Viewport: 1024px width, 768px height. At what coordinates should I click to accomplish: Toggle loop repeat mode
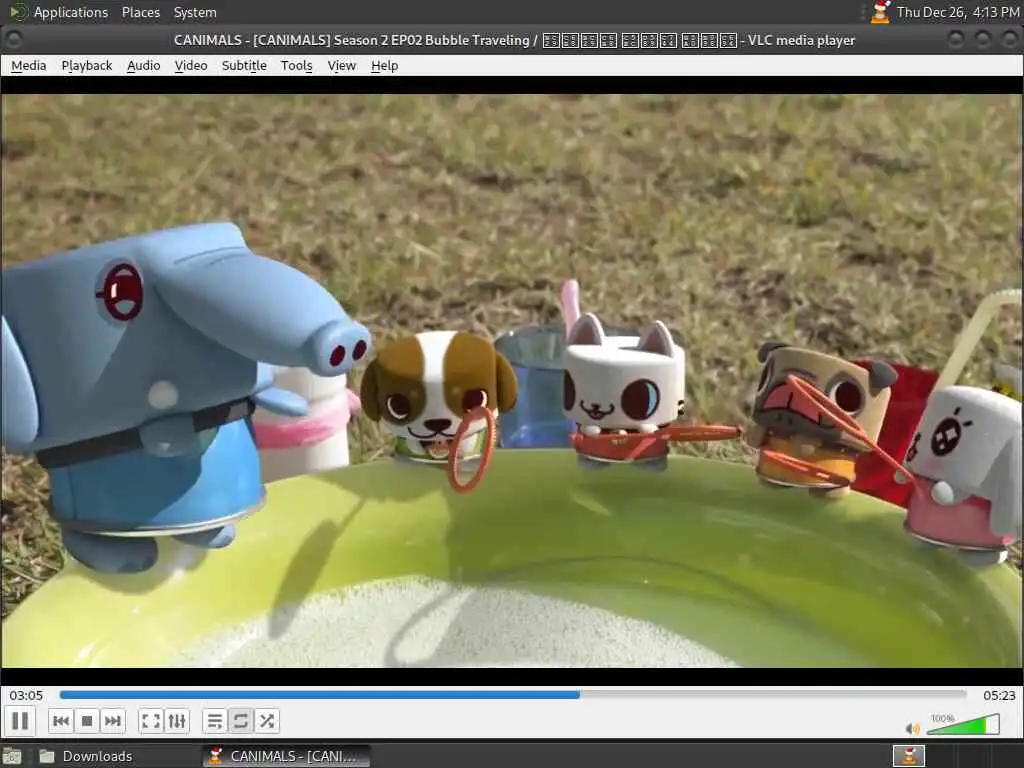click(x=240, y=721)
